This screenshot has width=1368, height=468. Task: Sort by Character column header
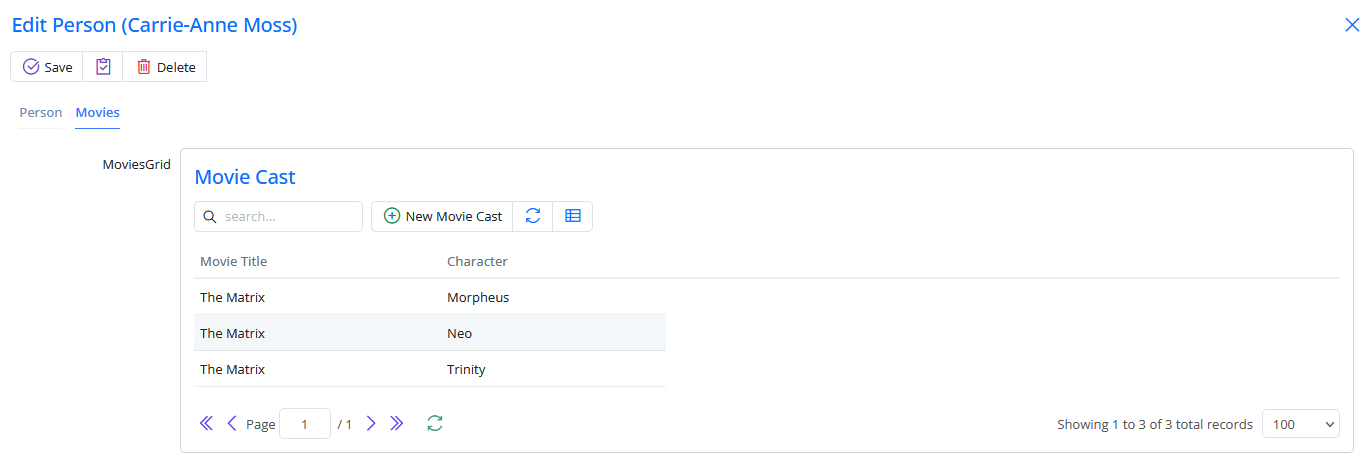477,262
